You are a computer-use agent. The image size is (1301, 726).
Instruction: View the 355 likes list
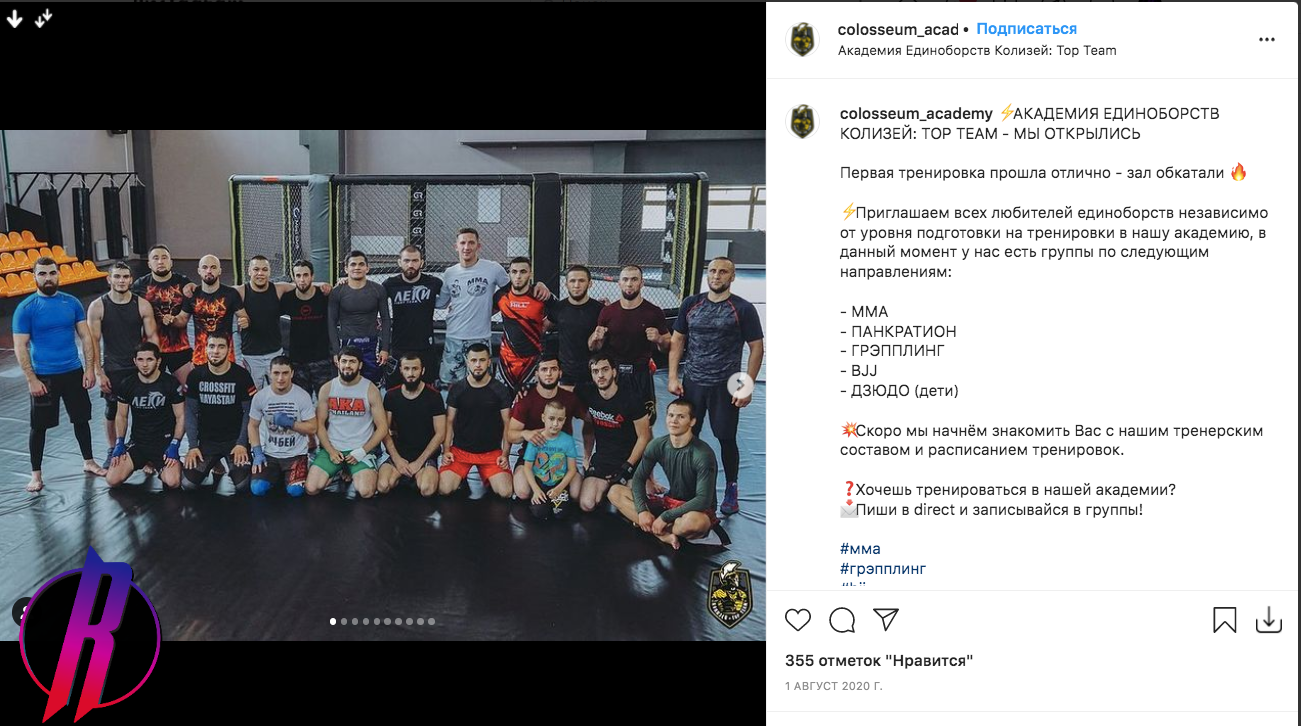(879, 661)
